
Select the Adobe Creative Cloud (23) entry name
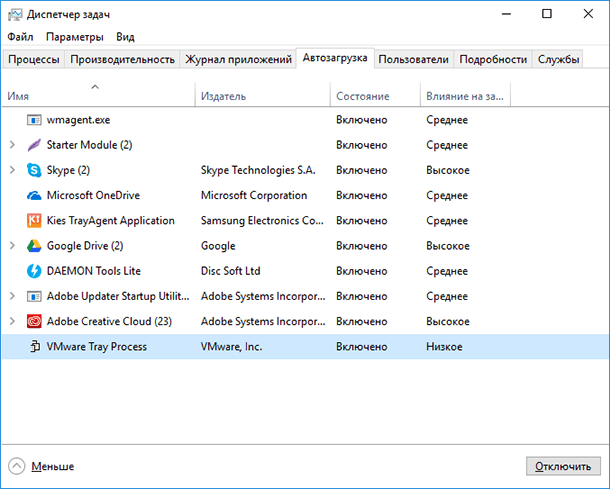[x=109, y=321]
